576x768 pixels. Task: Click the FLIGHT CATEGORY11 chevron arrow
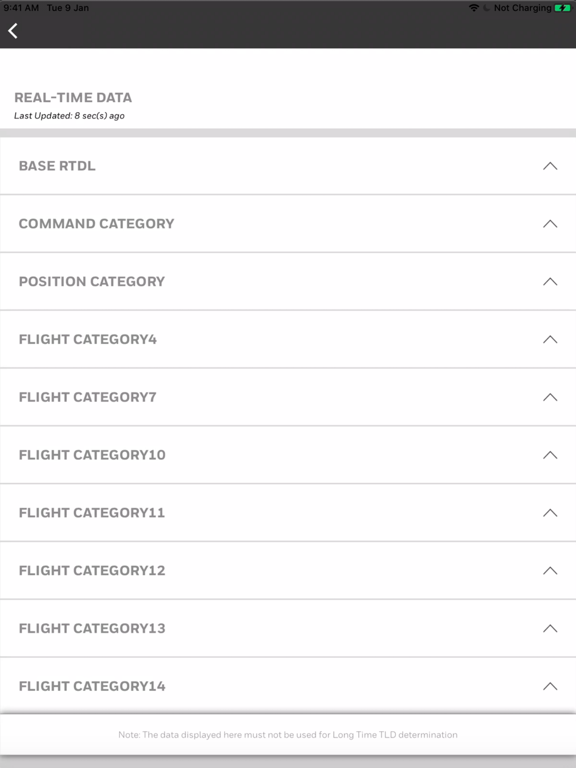click(550, 513)
